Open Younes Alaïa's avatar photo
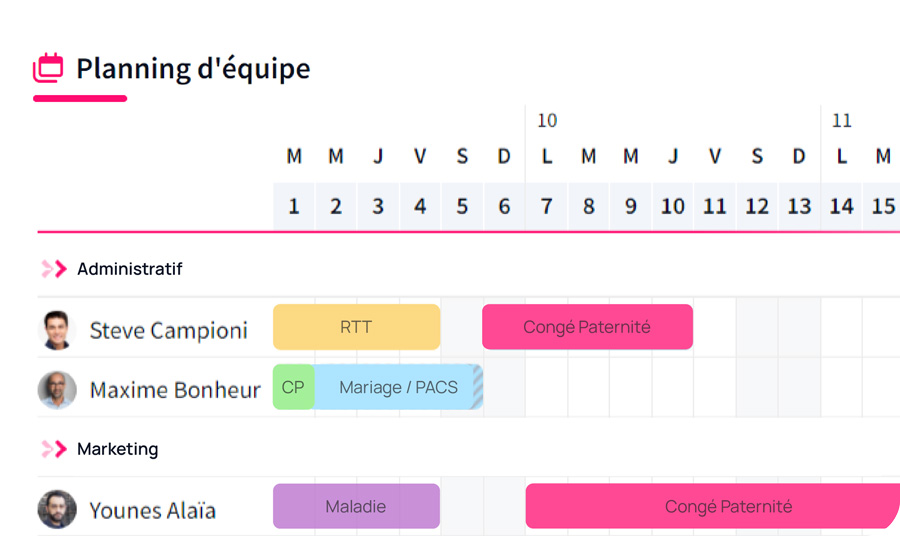 pos(57,510)
